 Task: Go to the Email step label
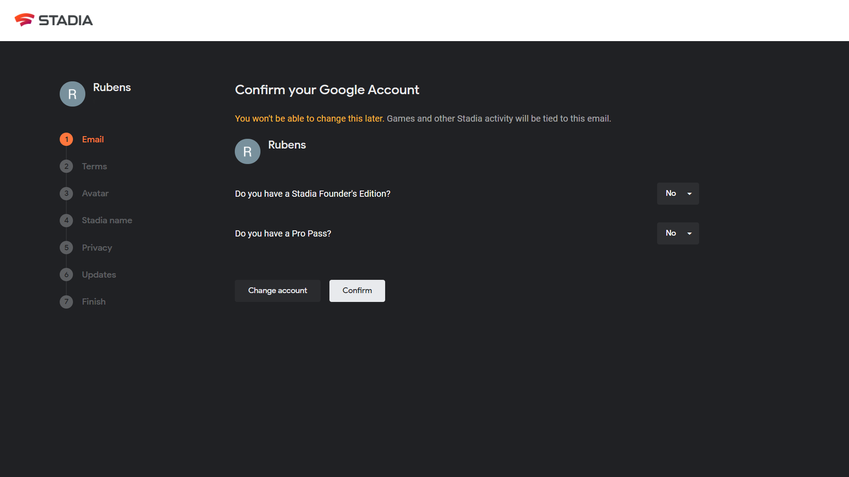click(93, 139)
